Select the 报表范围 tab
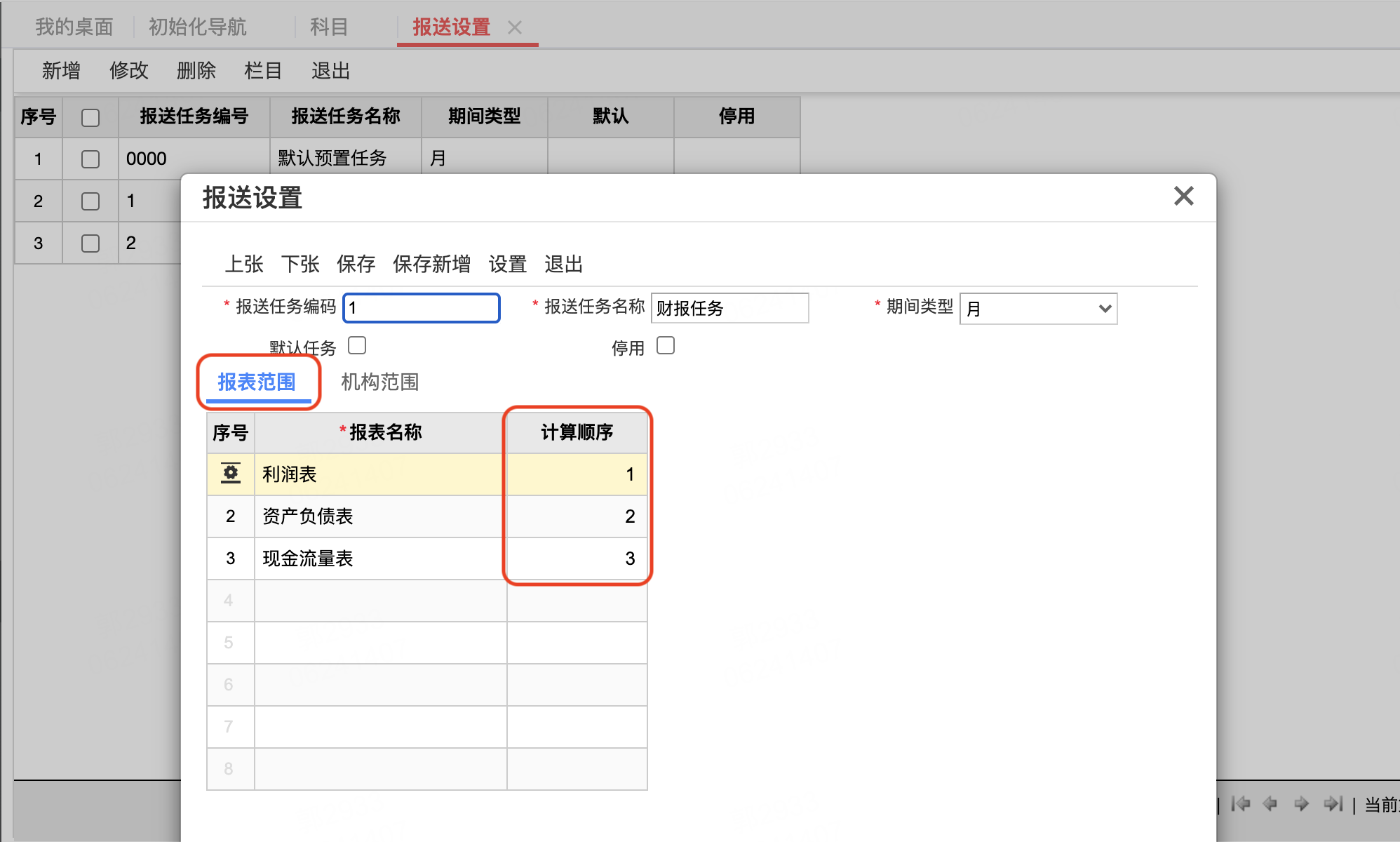The width and height of the screenshot is (1400, 842). (x=257, y=382)
